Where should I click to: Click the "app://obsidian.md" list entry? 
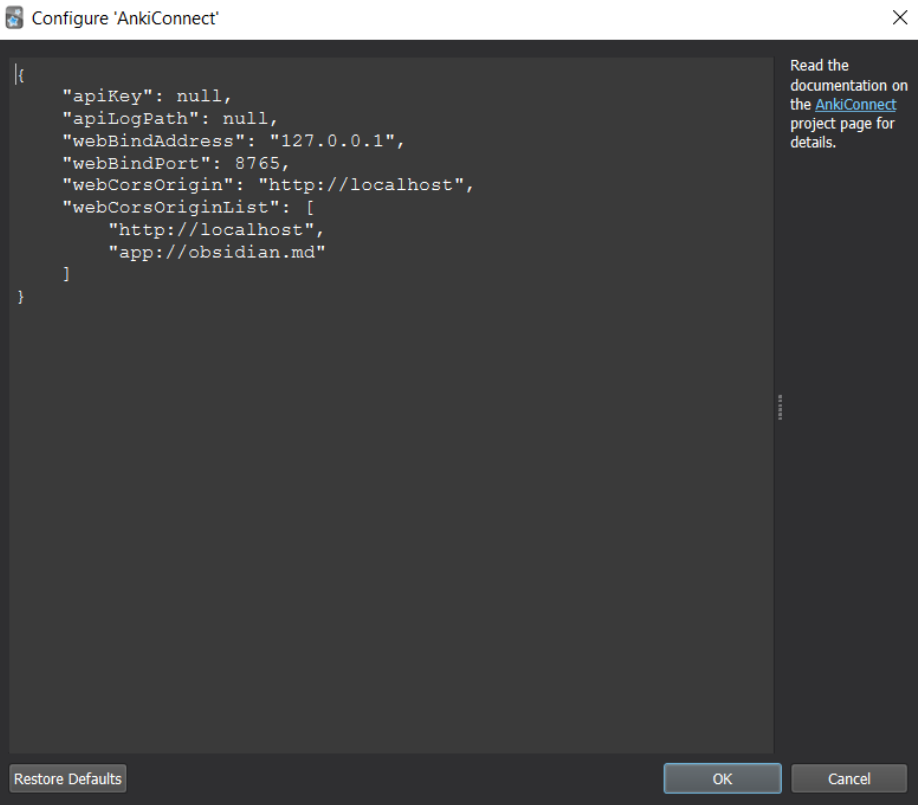(x=217, y=252)
